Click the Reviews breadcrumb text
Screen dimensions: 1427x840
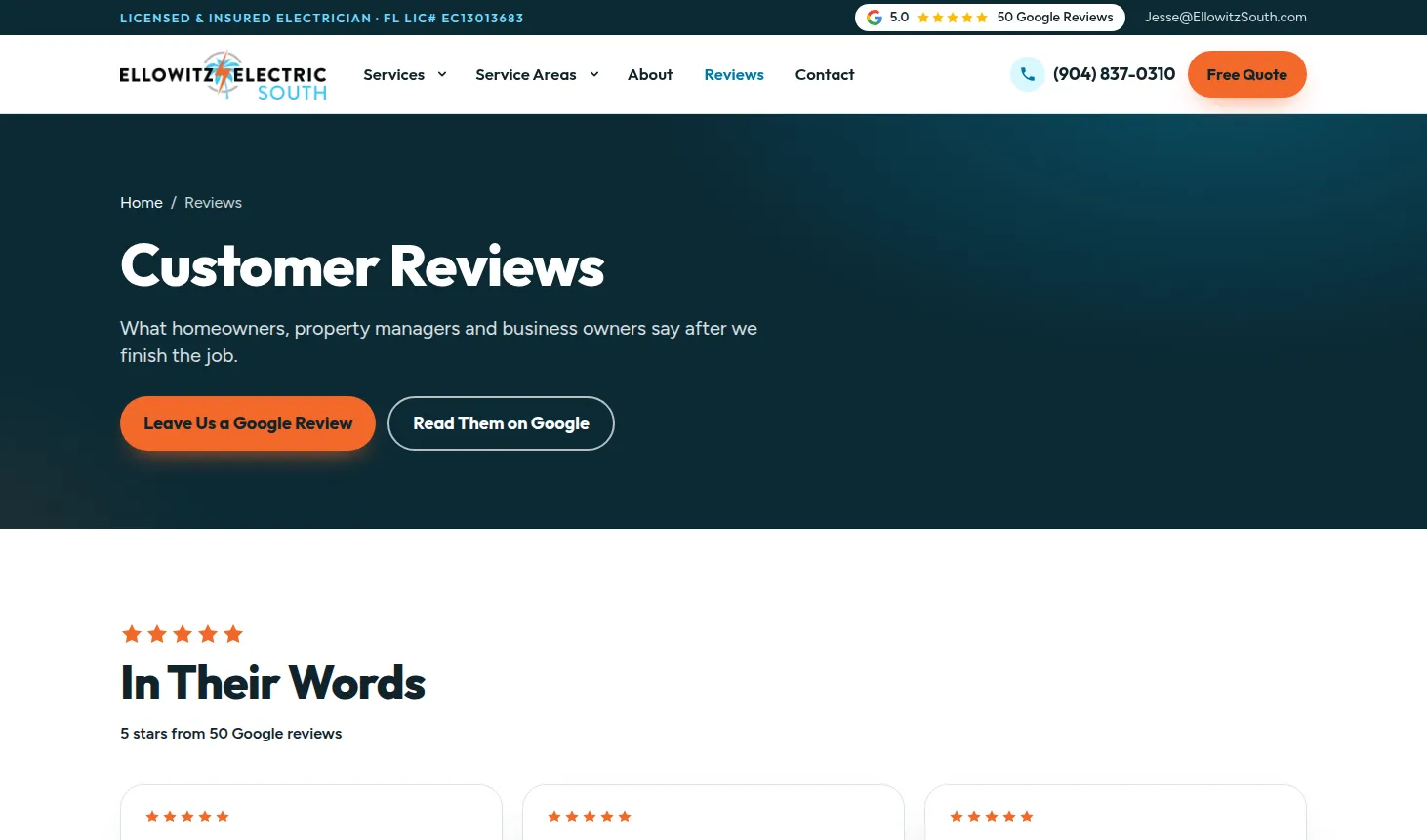point(213,203)
